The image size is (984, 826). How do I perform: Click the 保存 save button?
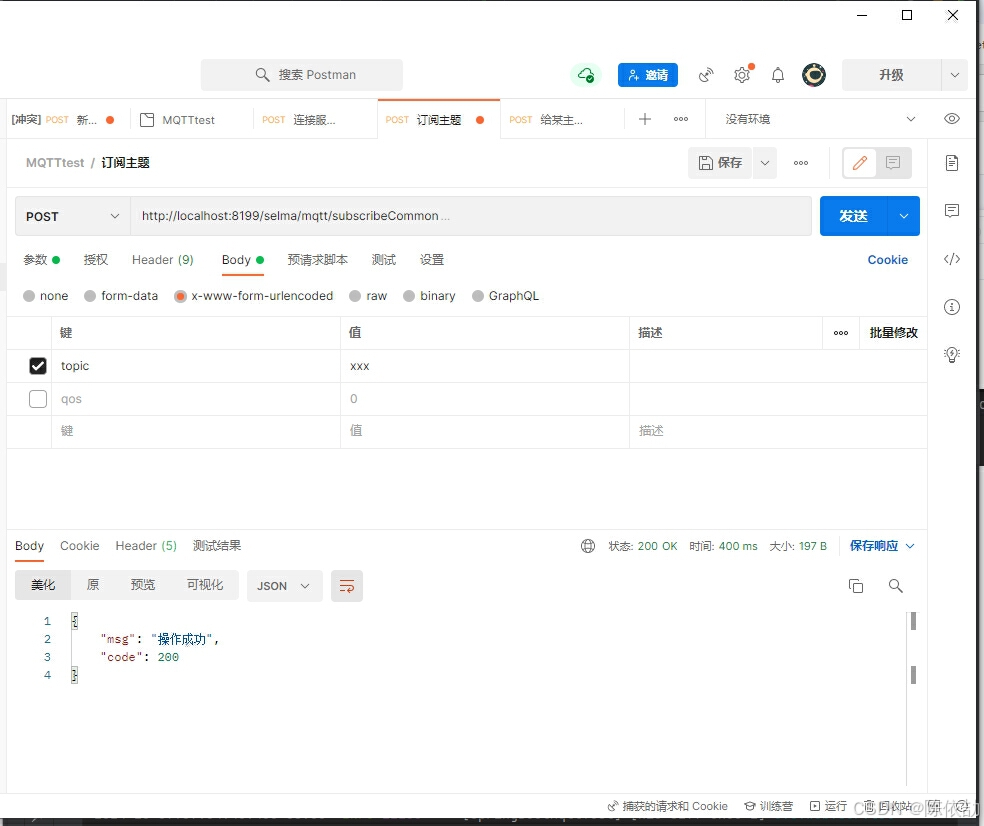coord(720,163)
